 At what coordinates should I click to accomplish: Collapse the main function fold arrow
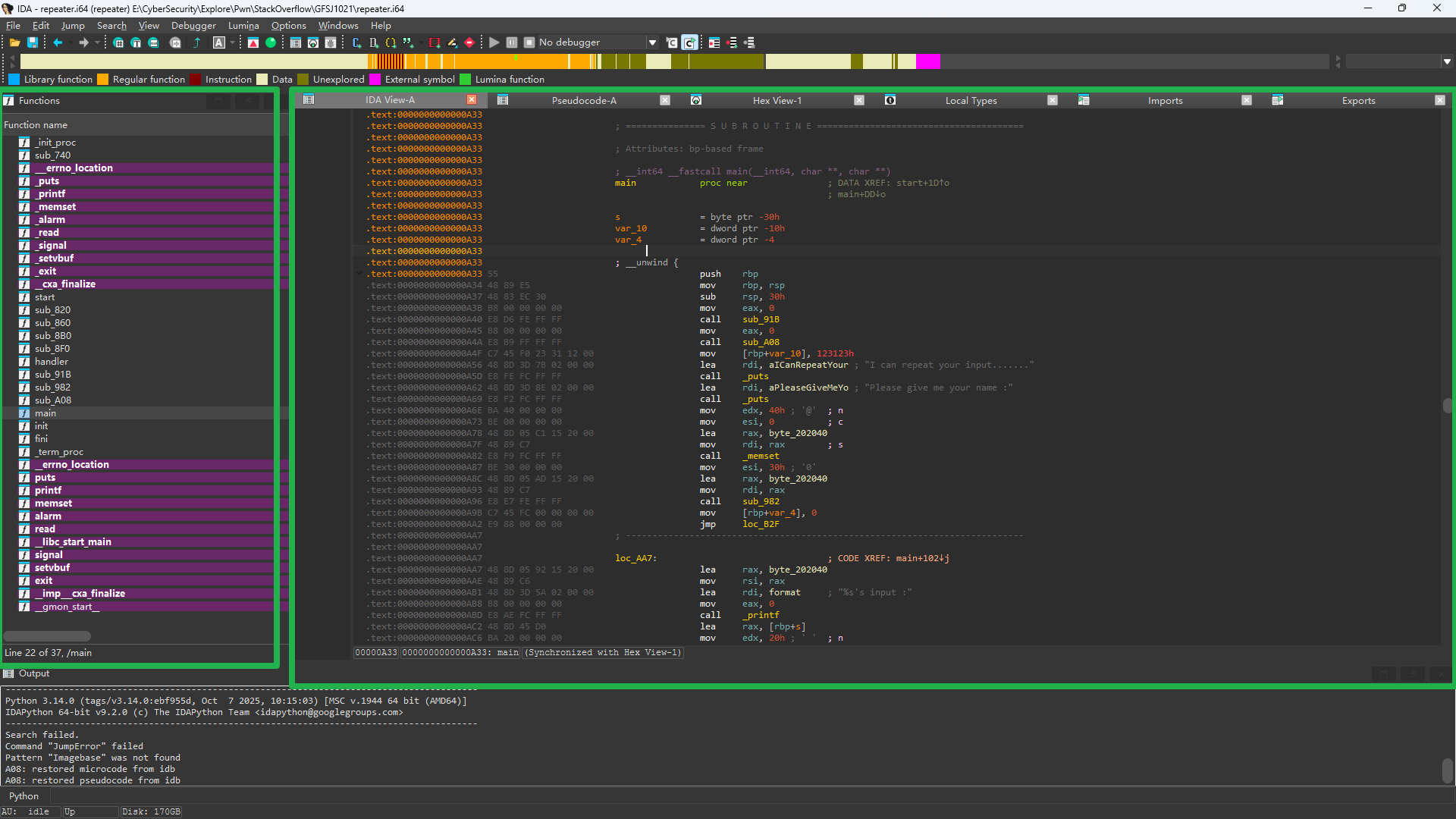359,273
